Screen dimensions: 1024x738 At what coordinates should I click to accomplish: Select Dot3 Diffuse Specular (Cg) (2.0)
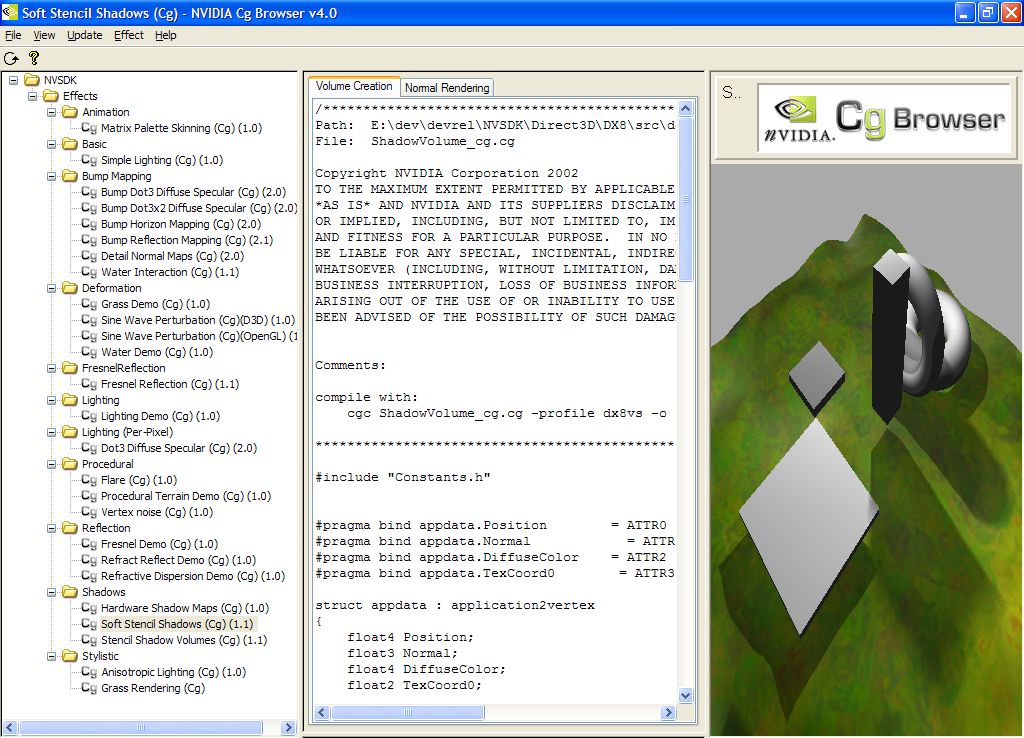[x=179, y=448]
